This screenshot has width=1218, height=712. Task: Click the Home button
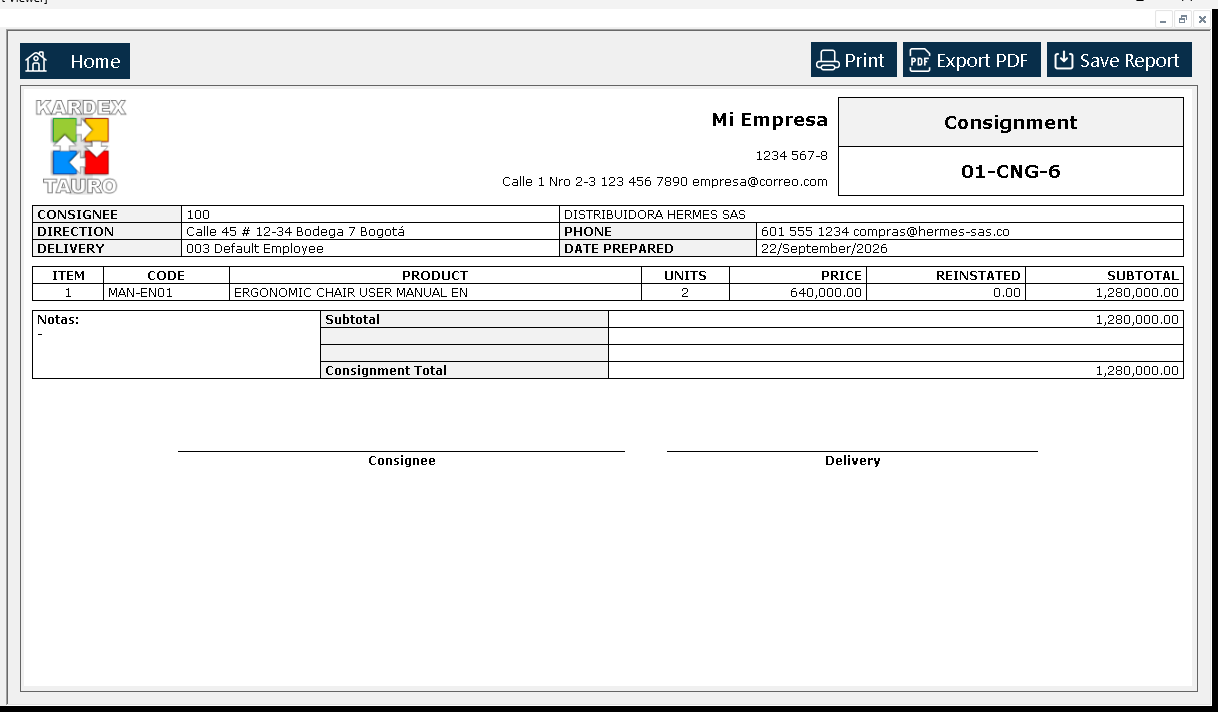coord(75,61)
